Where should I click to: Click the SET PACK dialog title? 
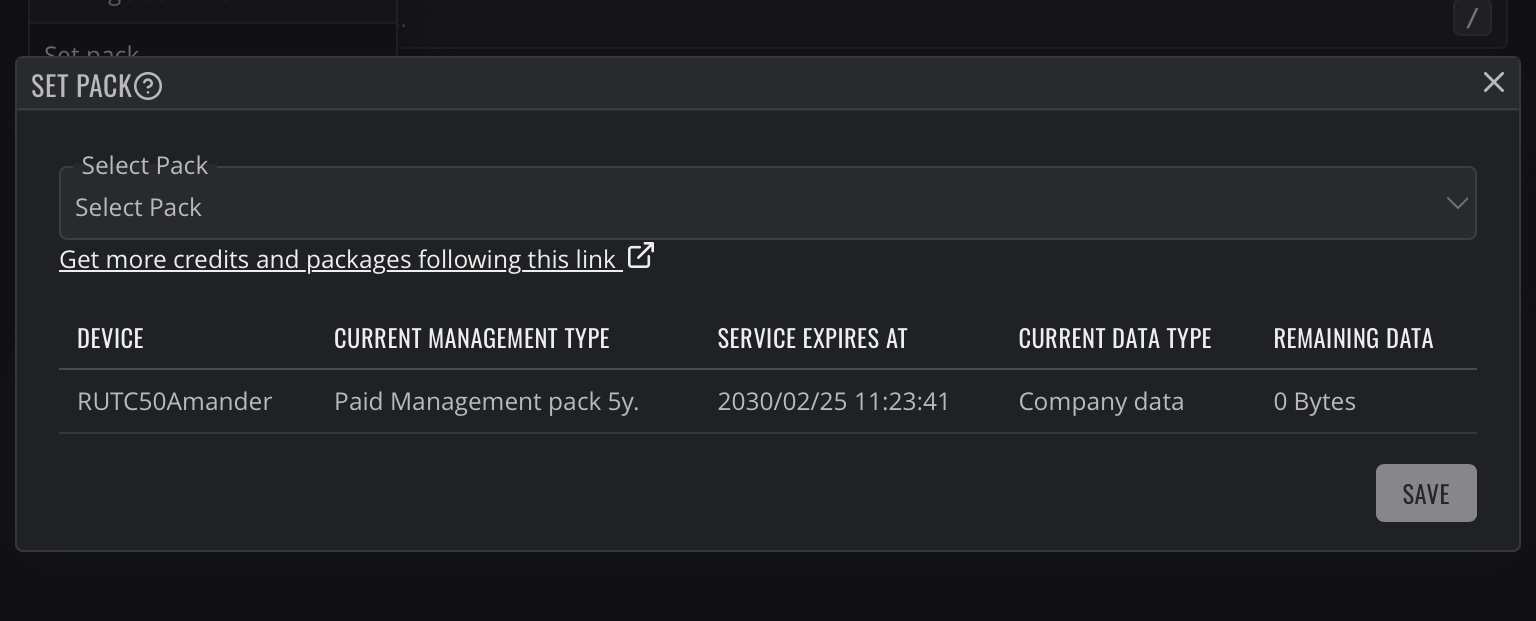[x=81, y=86]
